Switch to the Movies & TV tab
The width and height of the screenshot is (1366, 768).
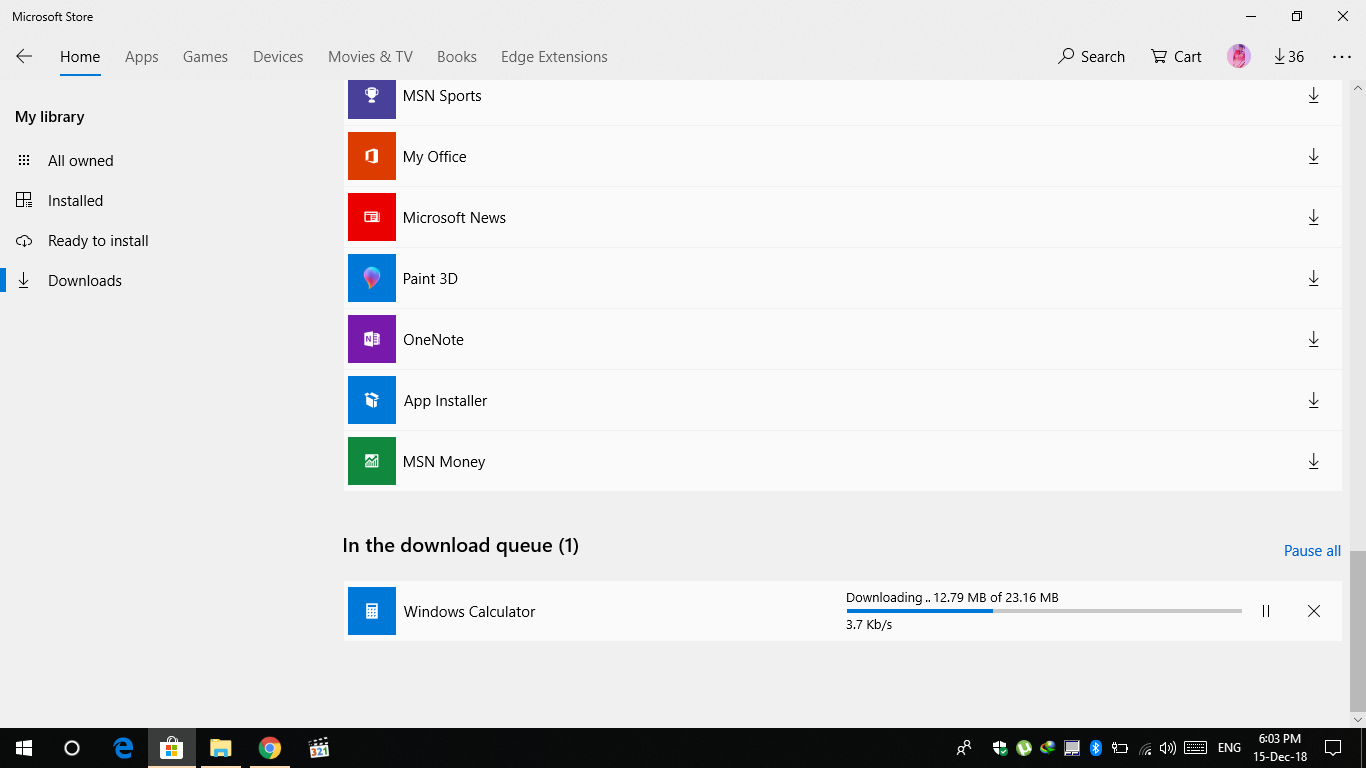pos(370,57)
